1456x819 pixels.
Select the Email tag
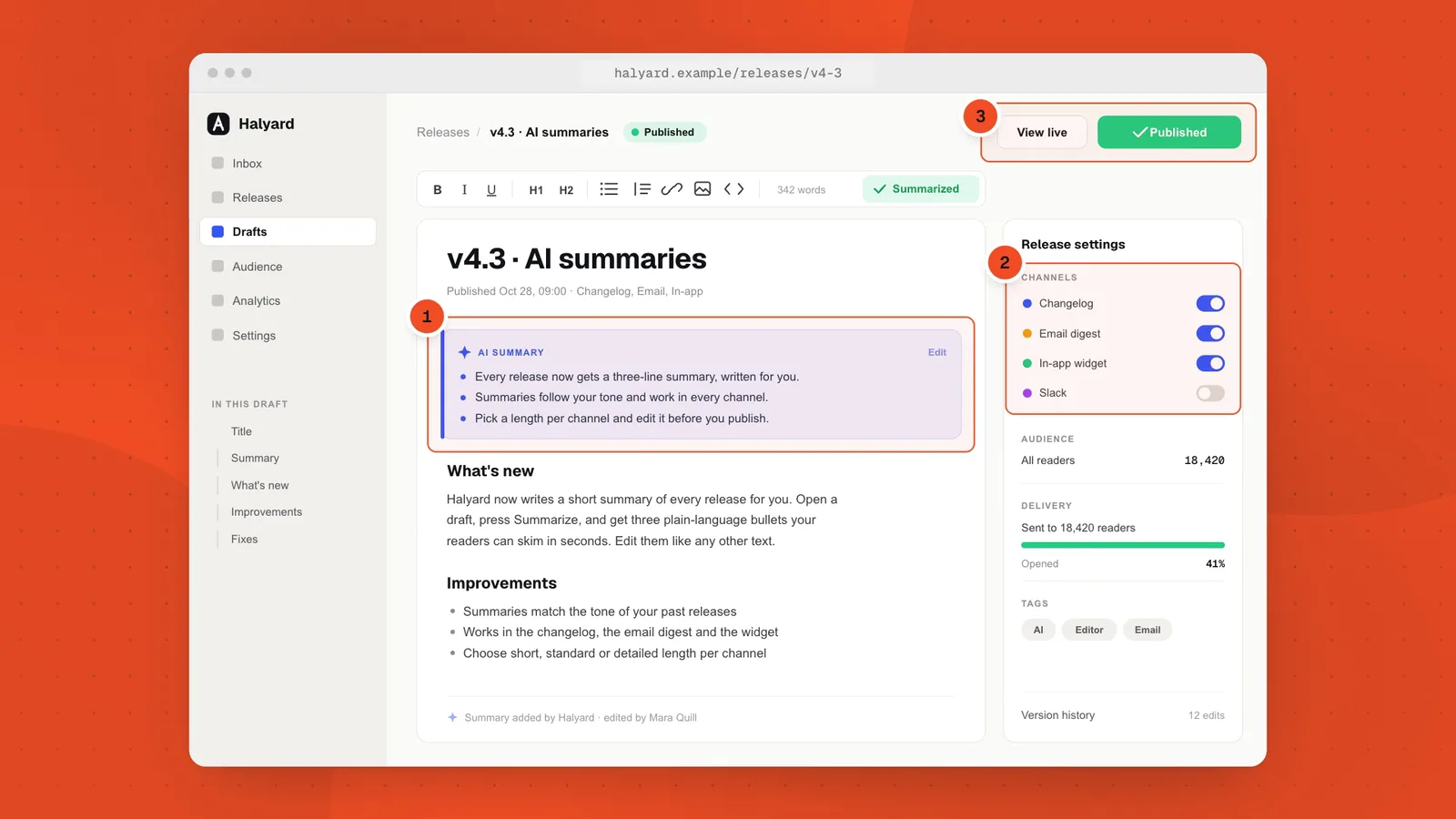[x=1148, y=630]
